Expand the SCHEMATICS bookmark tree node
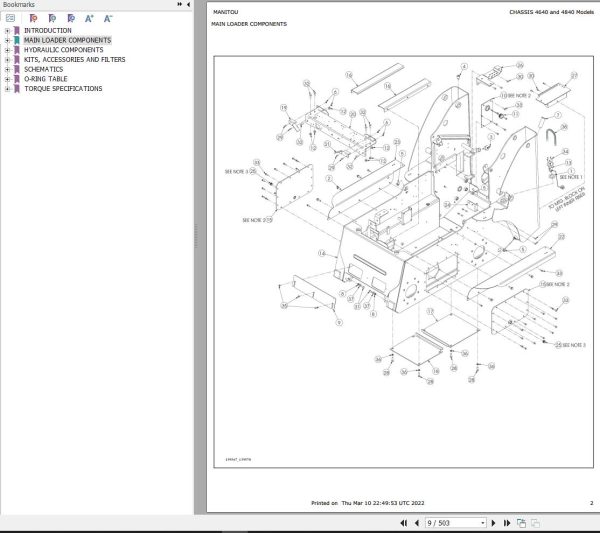Image resolution: width=600 pixels, height=533 pixels. (x=7, y=70)
